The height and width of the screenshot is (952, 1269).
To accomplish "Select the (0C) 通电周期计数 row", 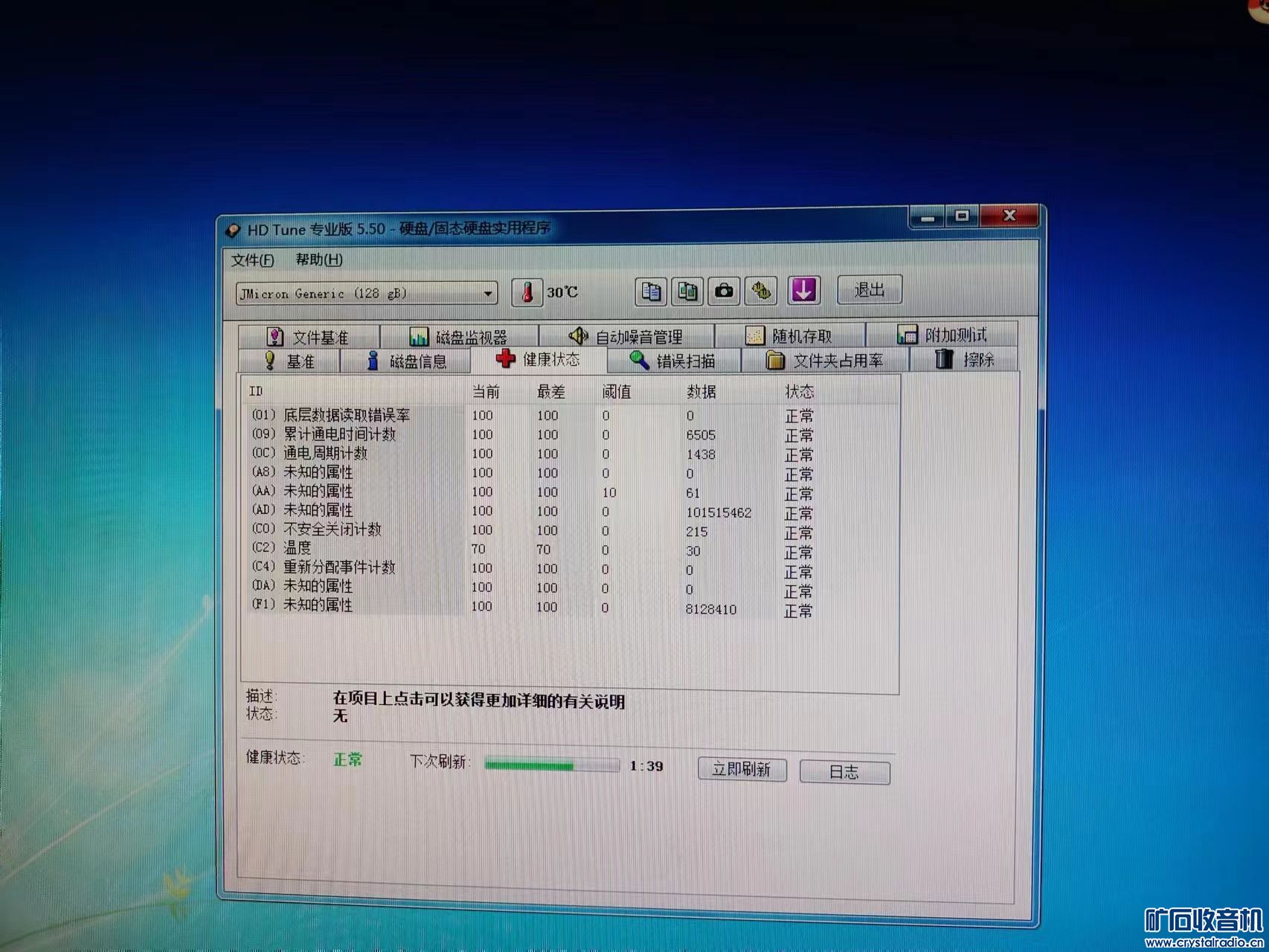I will pyautogui.click(x=533, y=454).
